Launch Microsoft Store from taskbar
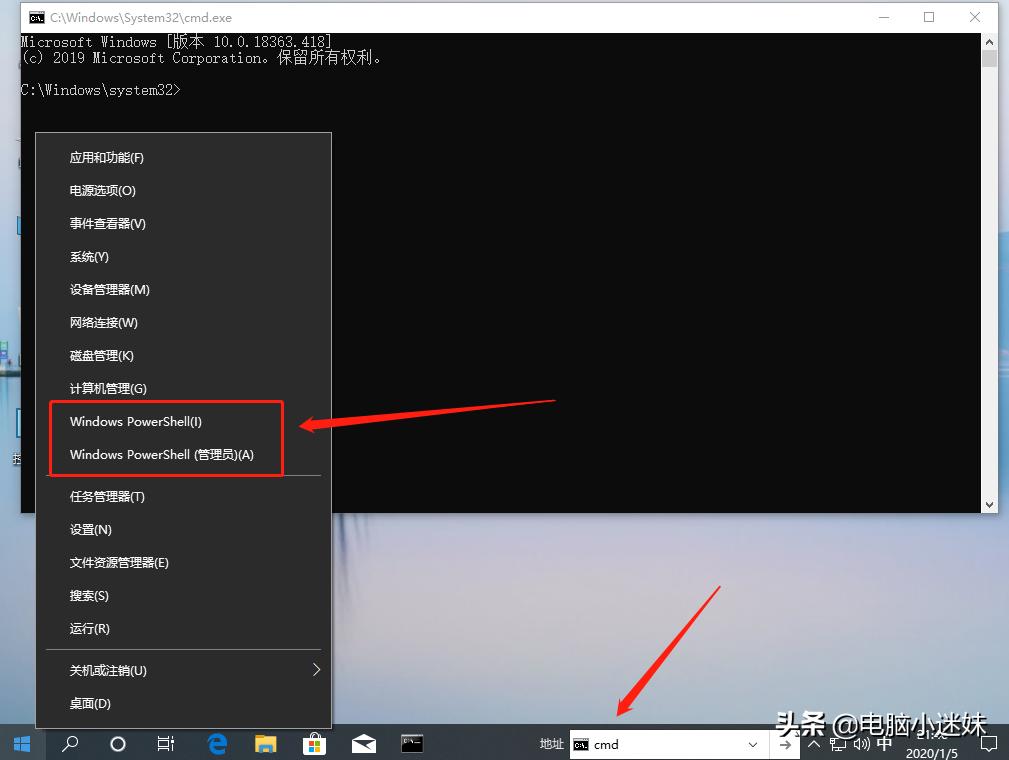Screen dimensions: 1009x760 pyautogui.click(x=313, y=744)
